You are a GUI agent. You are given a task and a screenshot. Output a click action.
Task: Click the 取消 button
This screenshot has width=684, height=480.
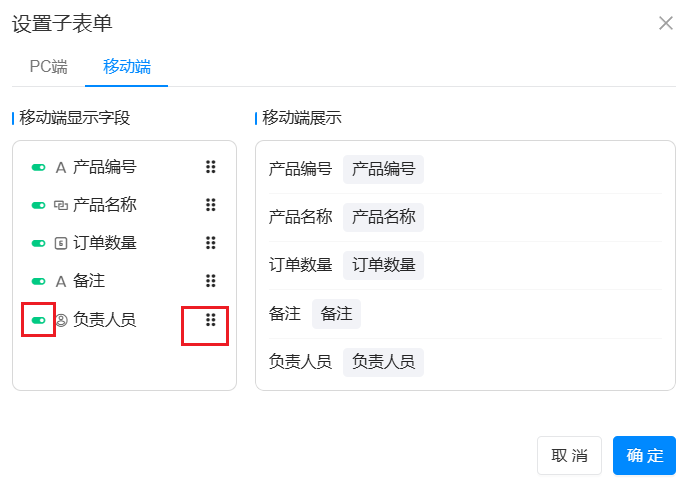569,455
